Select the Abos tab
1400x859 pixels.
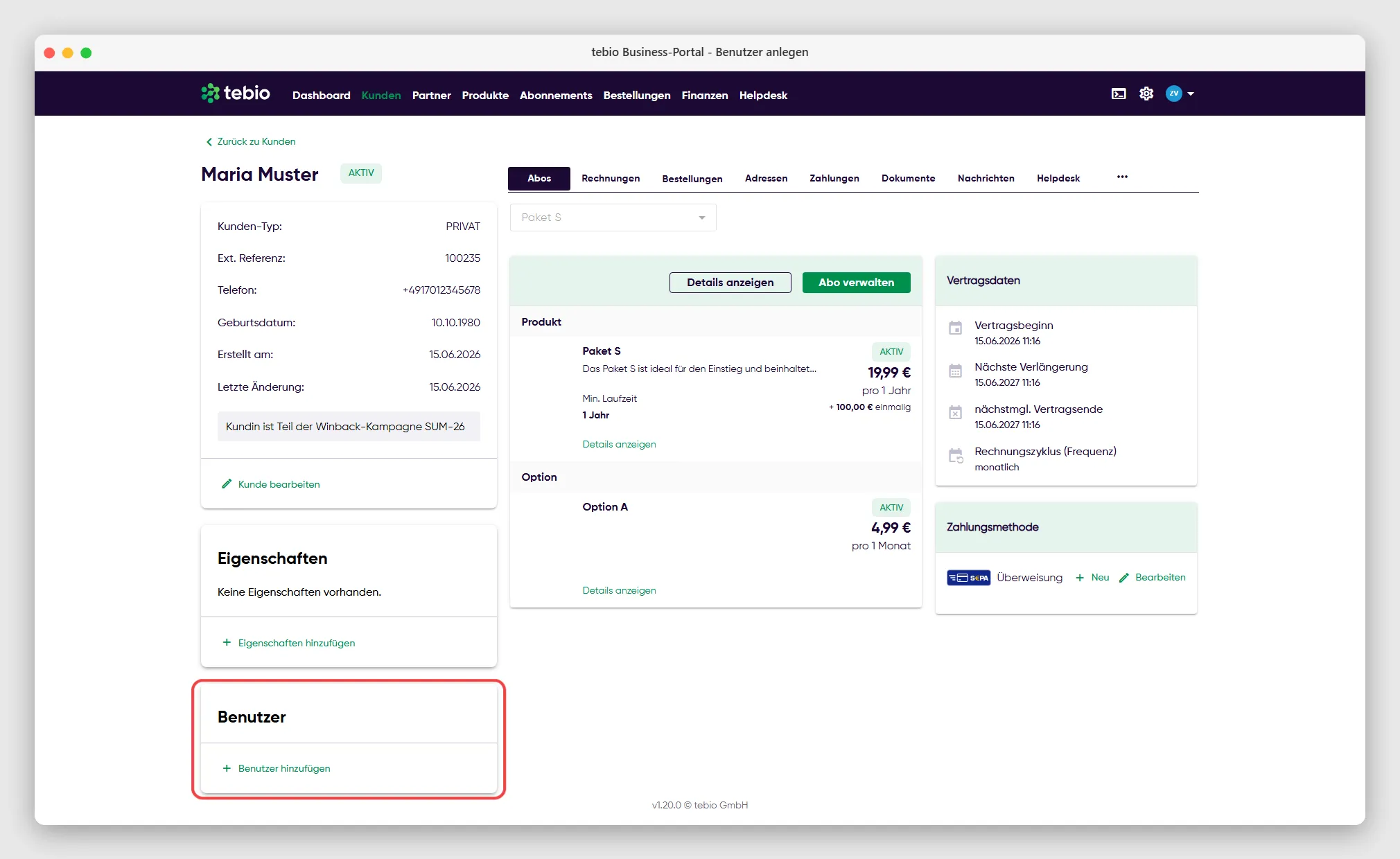click(x=539, y=178)
